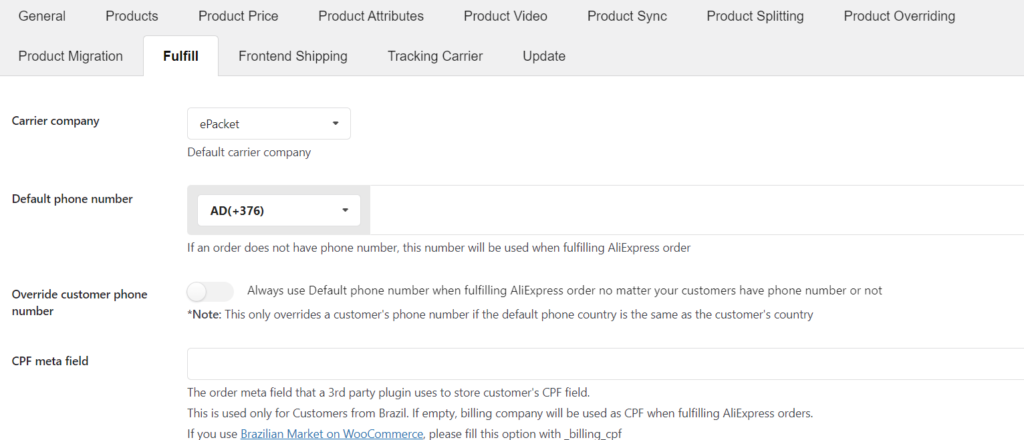The width and height of the screenshot is (1024, 440).
Task: Focus the CPF meta field input
Action: [605, 364]
